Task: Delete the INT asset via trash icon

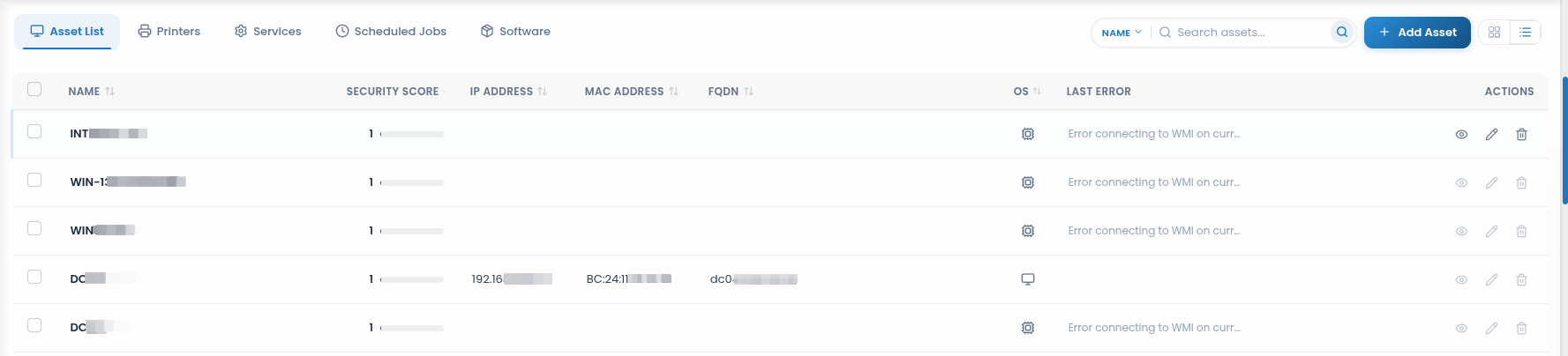Action: 1521,135
